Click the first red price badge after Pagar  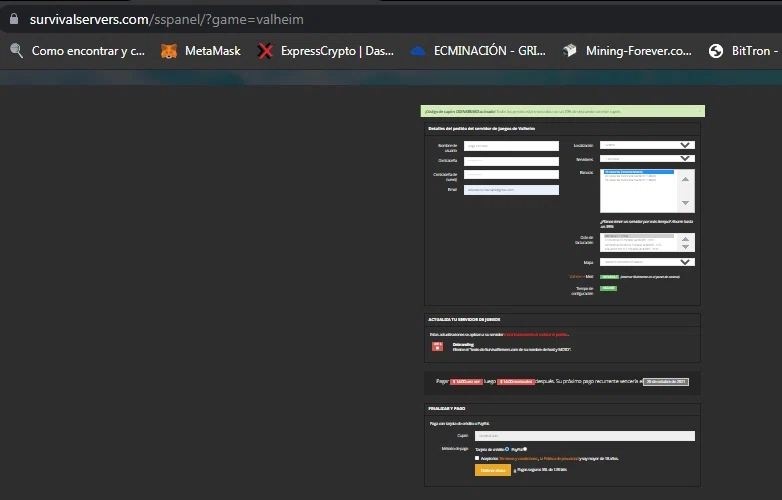point(466,382)
